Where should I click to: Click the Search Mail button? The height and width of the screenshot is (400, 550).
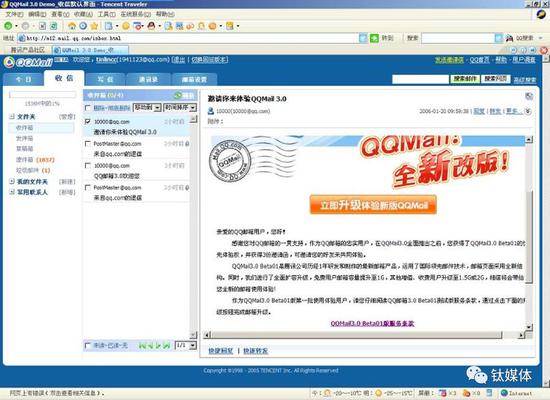pyautogui.click(x=465, y=79)
